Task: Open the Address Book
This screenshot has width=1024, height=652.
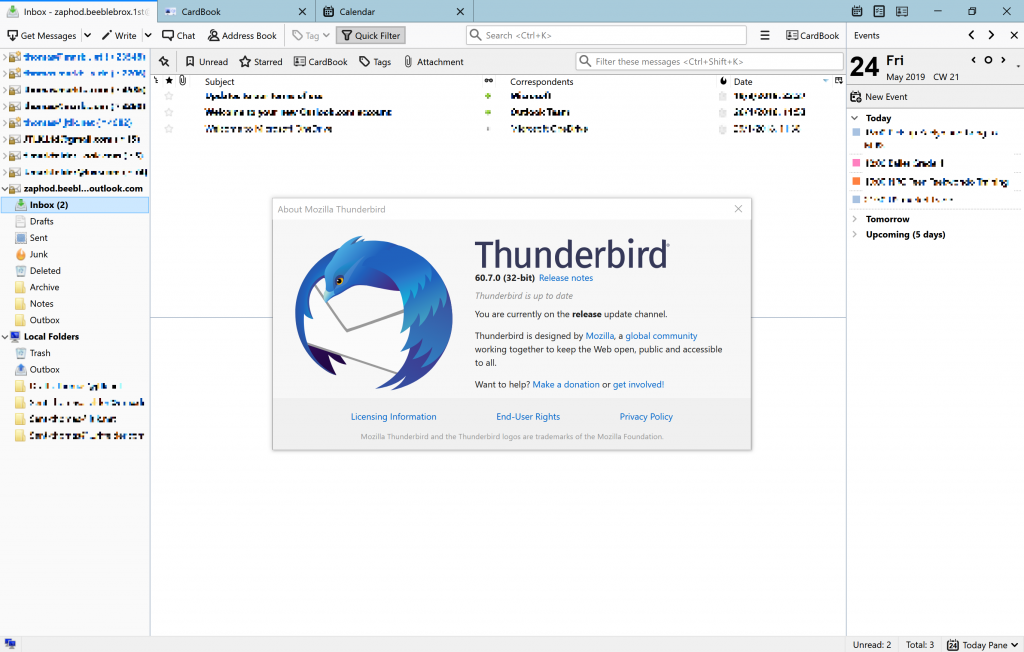Action: 242,35
